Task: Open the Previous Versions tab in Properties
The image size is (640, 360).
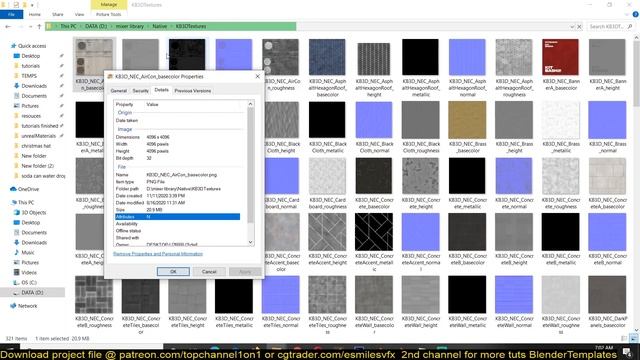Action: coord(193,91)
